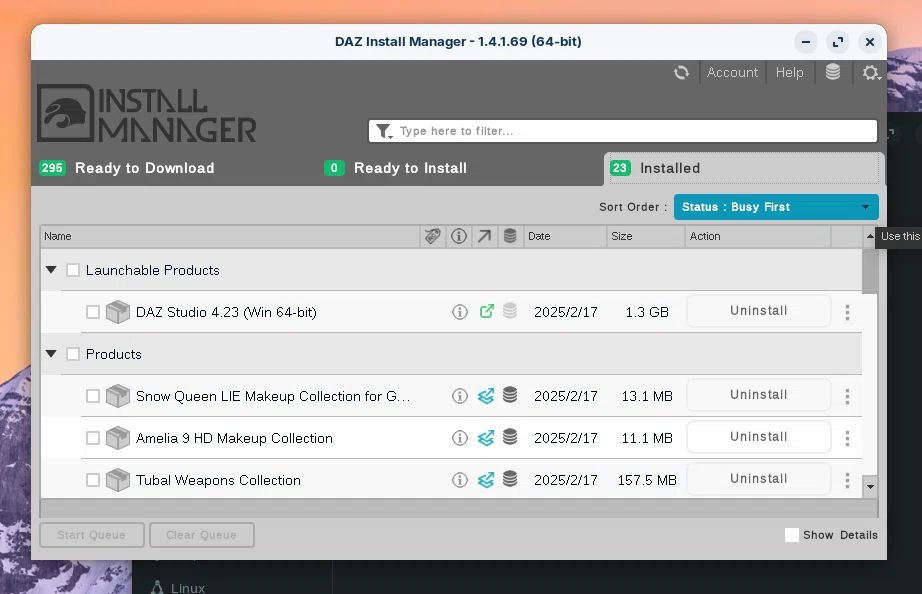The height and width of the screenshot is (594, 922).
Task: Collapse the Products group
Action: tap(51, 354)
